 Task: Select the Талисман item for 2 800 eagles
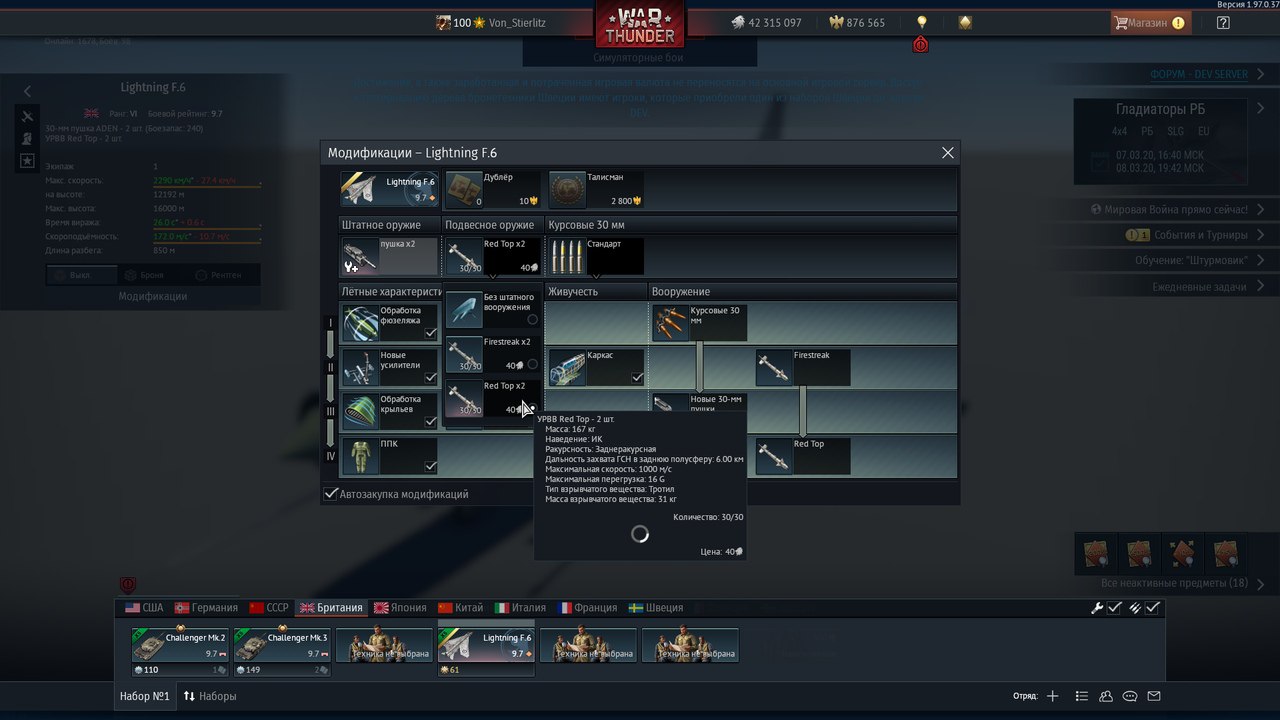(596, 189)
